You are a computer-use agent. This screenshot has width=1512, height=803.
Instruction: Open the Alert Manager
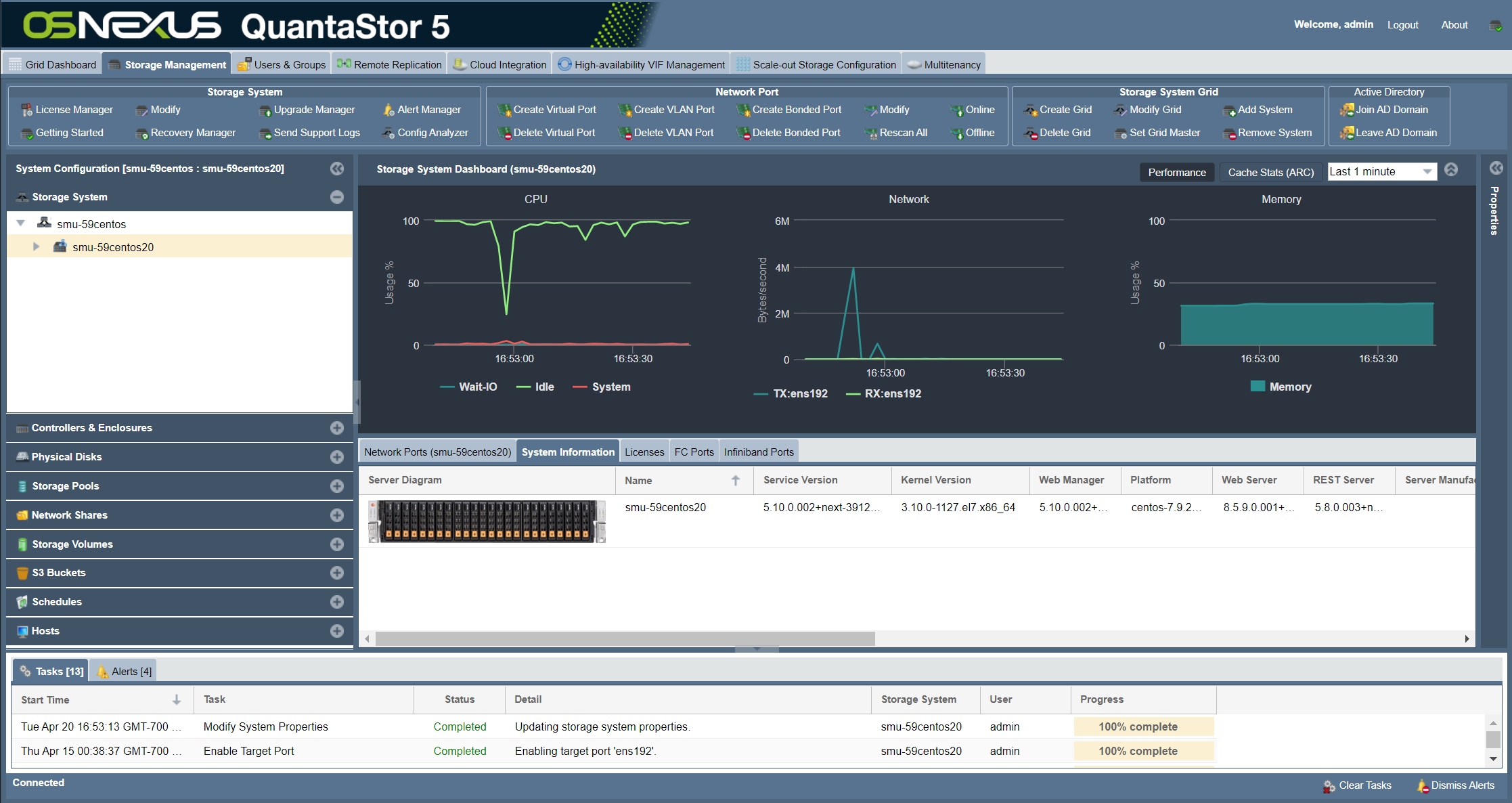[x=428, y=109]
